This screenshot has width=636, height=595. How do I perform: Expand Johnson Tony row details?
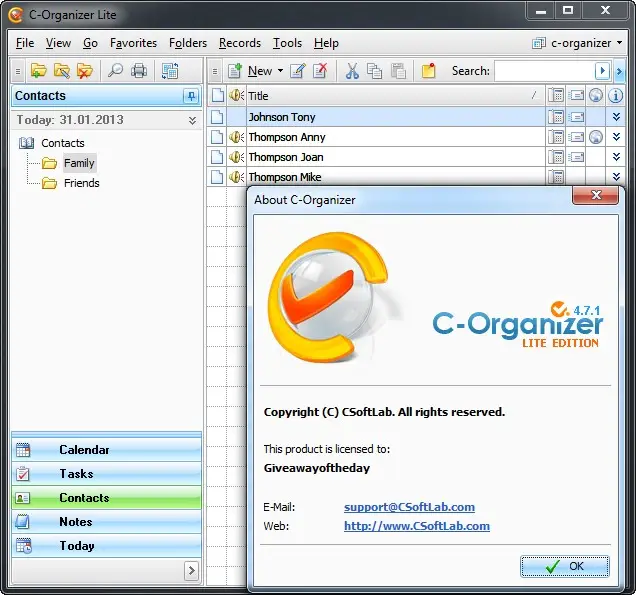coord(616,117)
